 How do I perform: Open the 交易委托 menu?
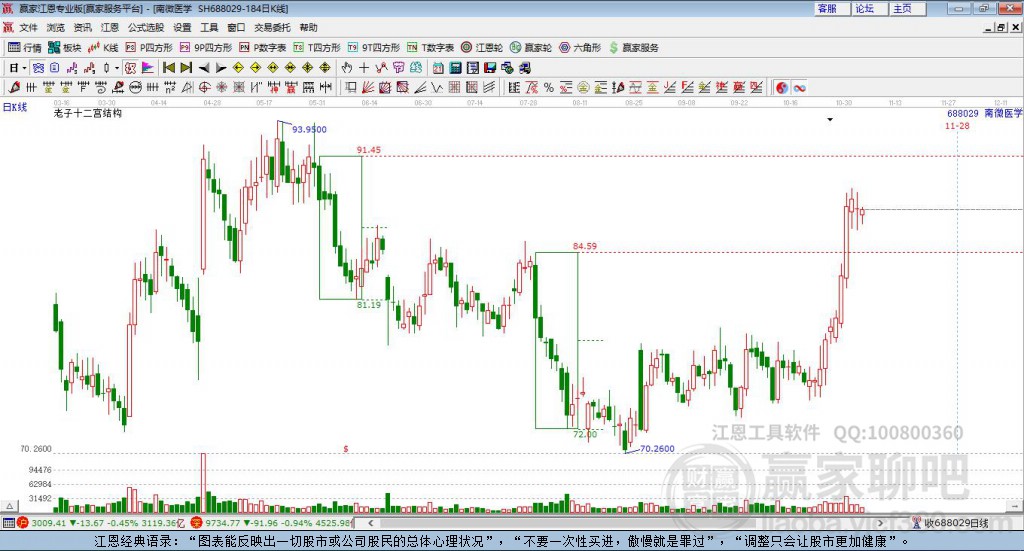pyautogui.click(x=272, y=27)
